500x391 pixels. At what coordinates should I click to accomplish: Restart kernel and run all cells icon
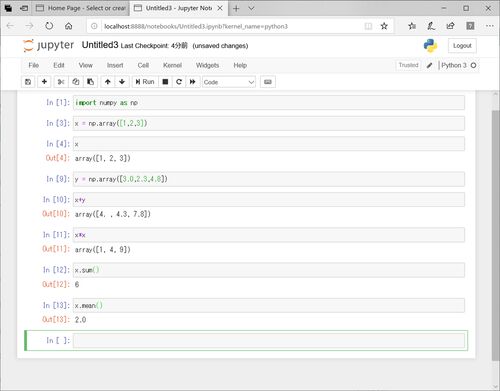point(192,82)
